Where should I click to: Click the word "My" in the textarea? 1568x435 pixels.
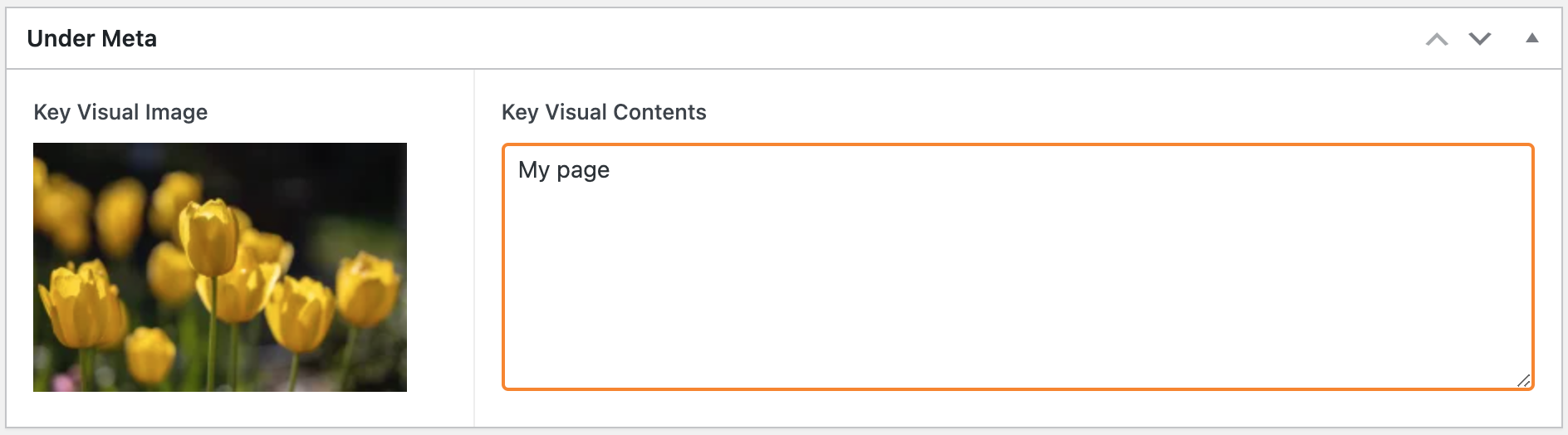[534, 170]
